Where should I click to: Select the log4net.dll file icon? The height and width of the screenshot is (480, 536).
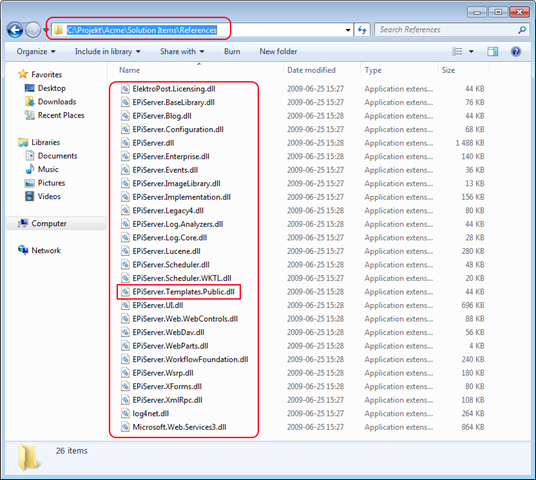pos(125,413)
